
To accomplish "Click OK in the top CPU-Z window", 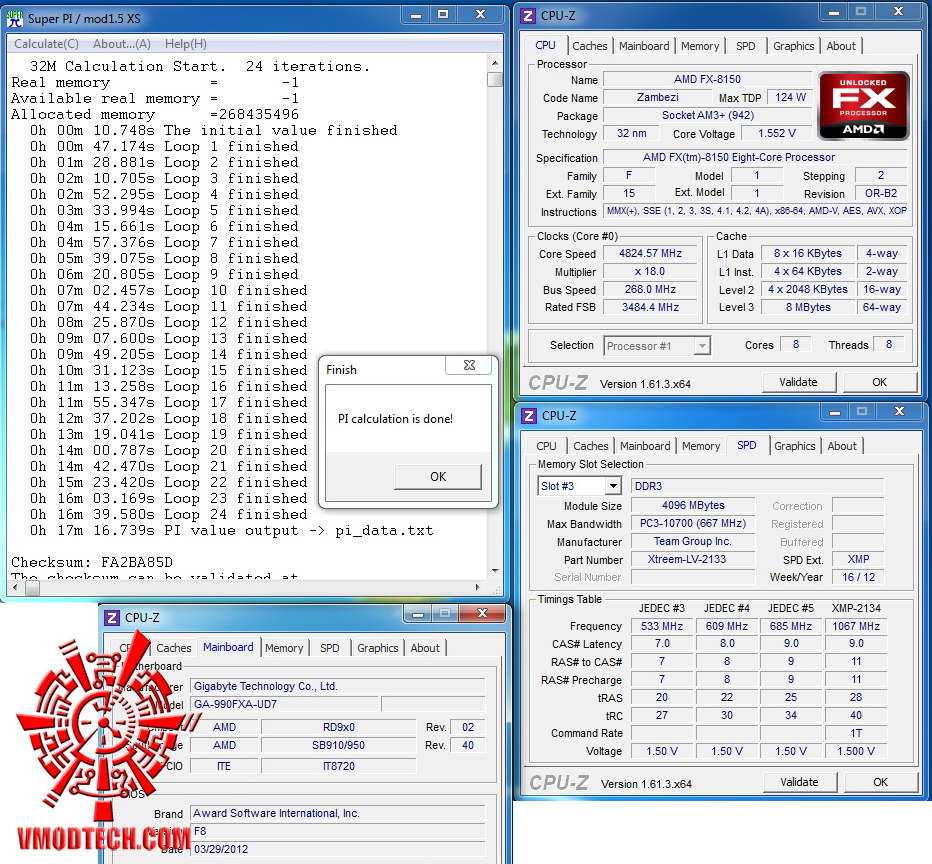I will pos(879,382).
